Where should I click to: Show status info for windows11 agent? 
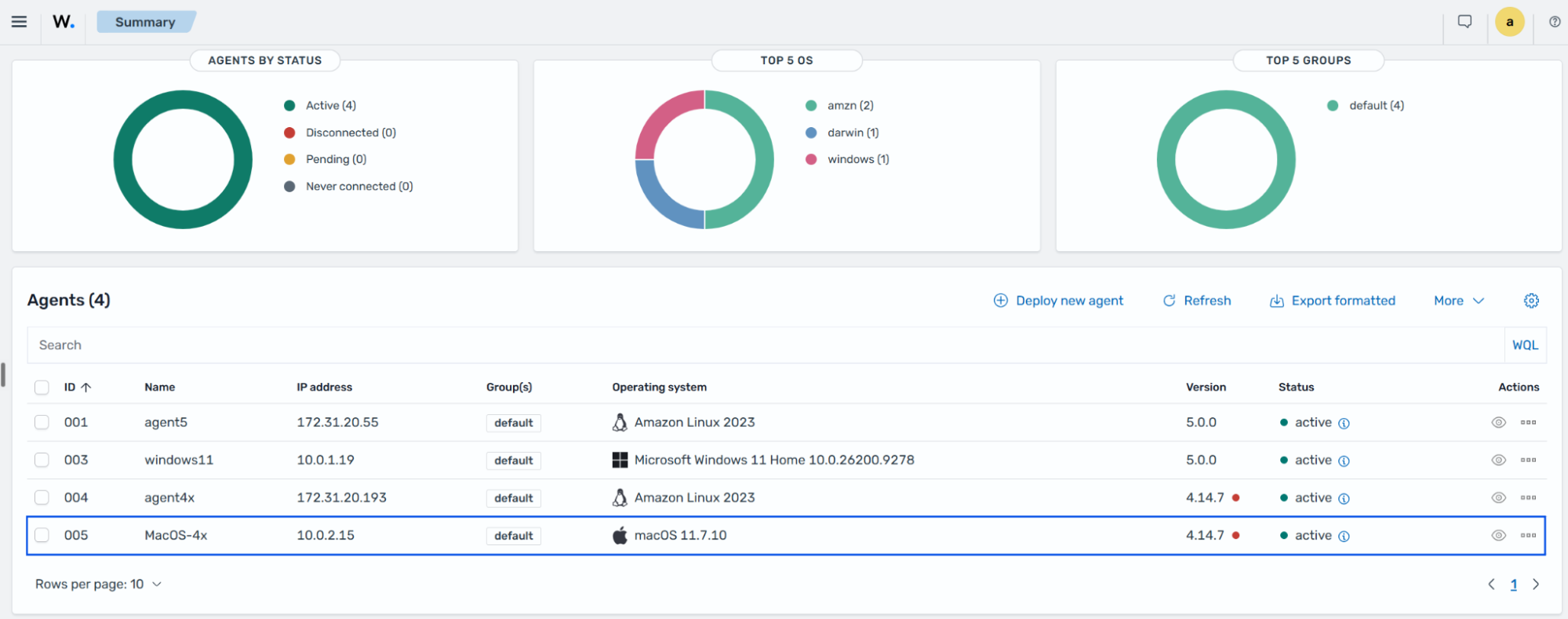pyautogui.click(x=1344, y=461)
